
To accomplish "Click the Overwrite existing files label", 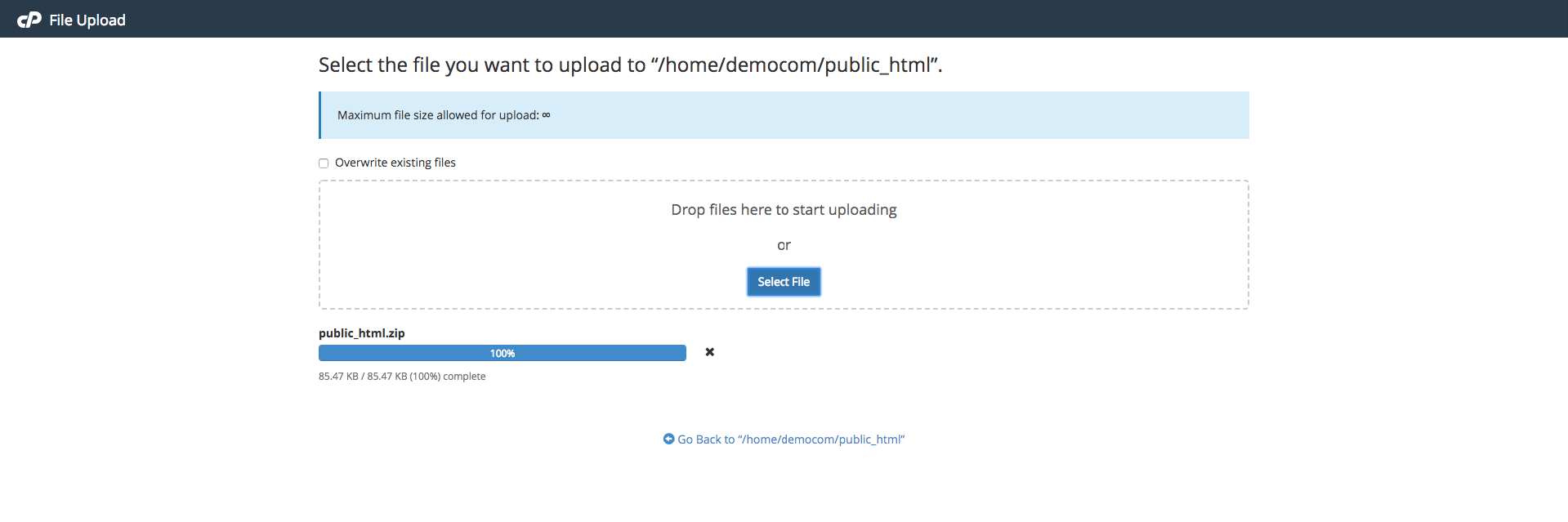I will click(395, 163).
